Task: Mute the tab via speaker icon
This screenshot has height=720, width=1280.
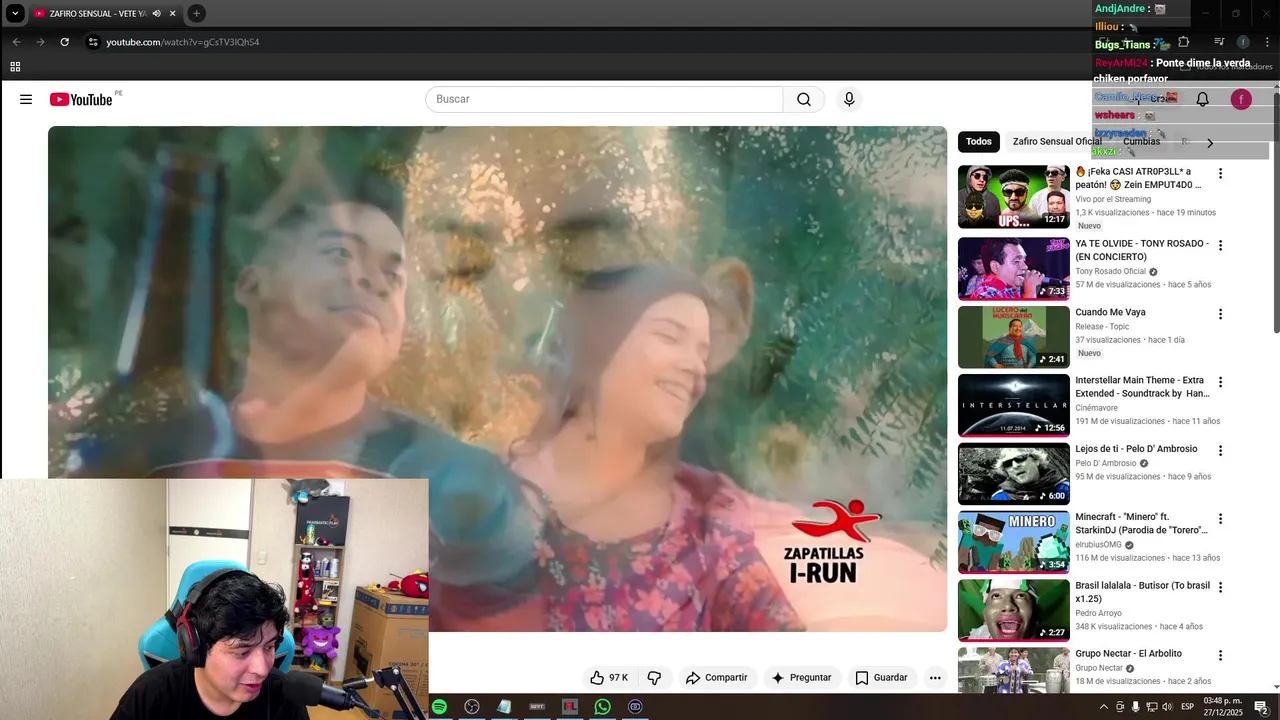Action: 156,13
